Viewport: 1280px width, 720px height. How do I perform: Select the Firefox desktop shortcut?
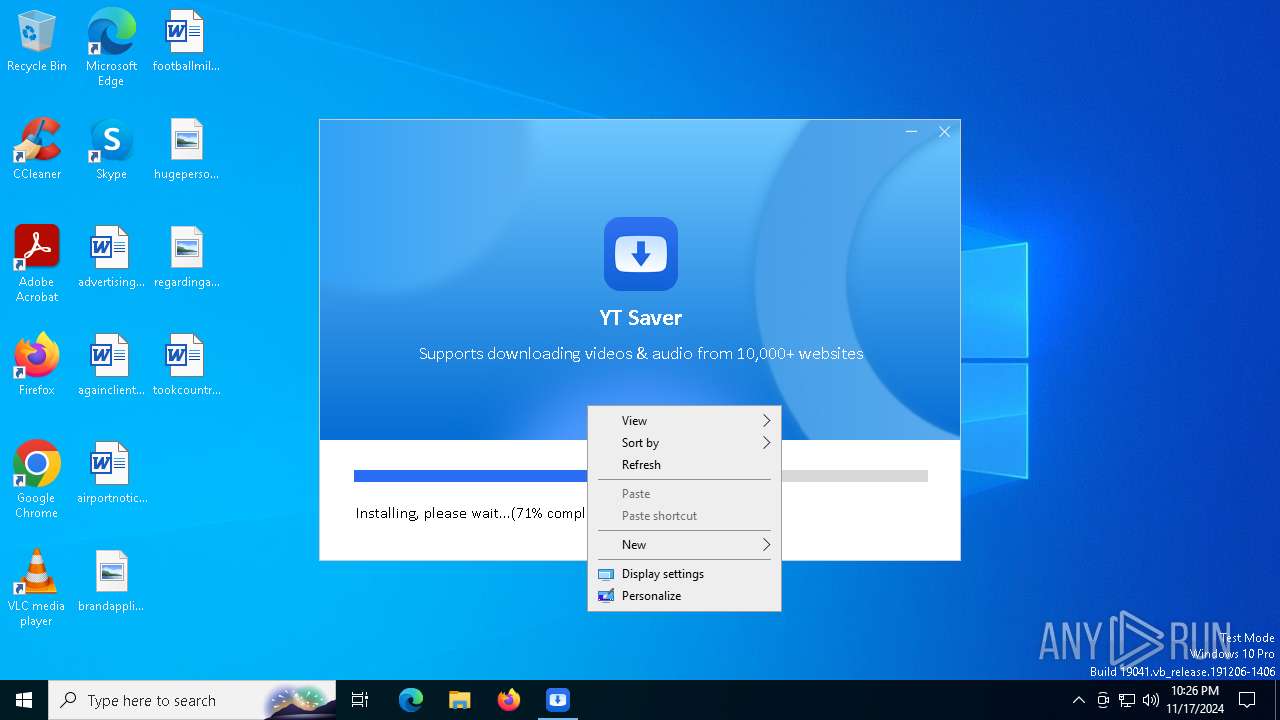pos(37,366)
